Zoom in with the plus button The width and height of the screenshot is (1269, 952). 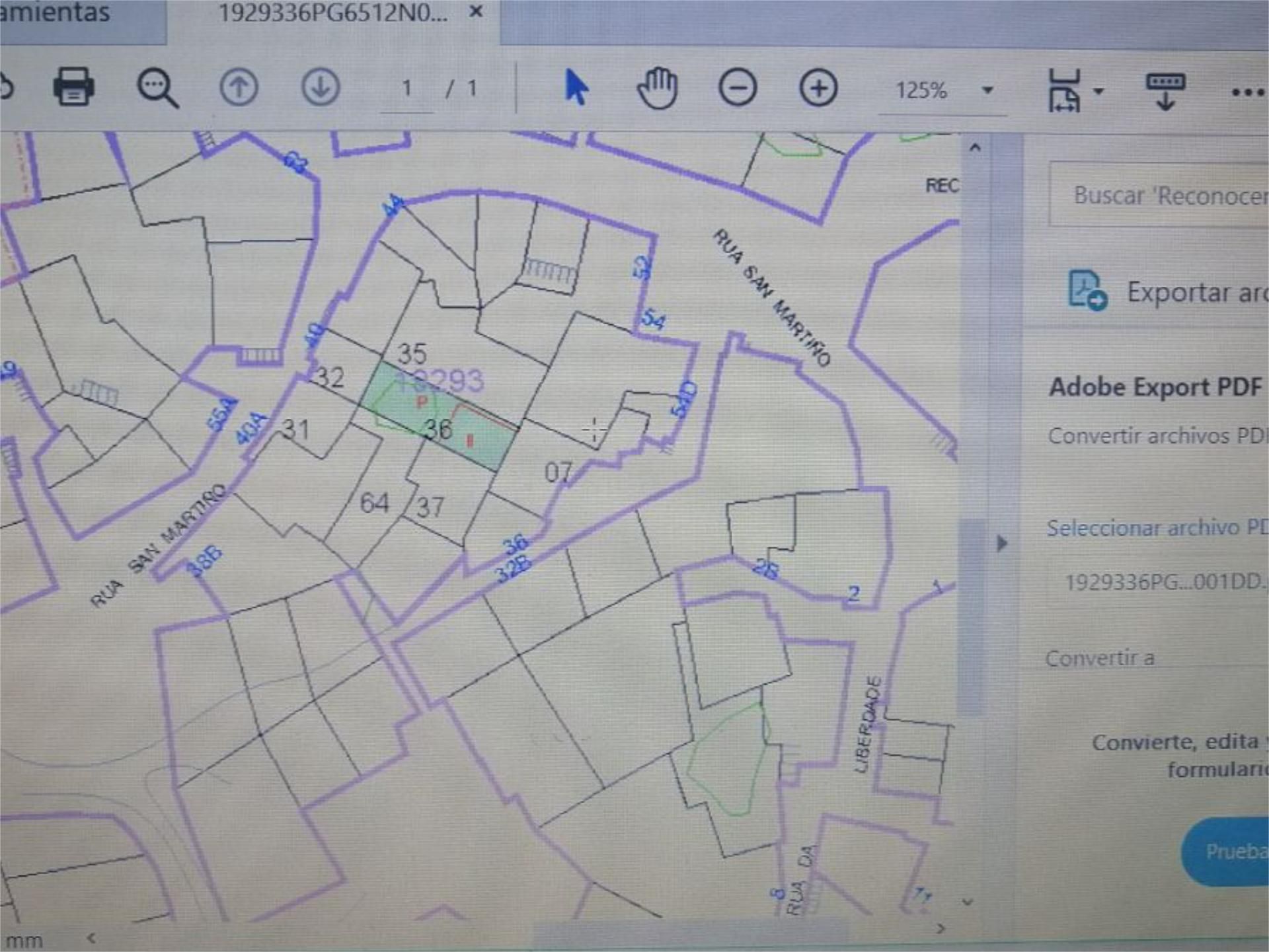pos(818,88)
